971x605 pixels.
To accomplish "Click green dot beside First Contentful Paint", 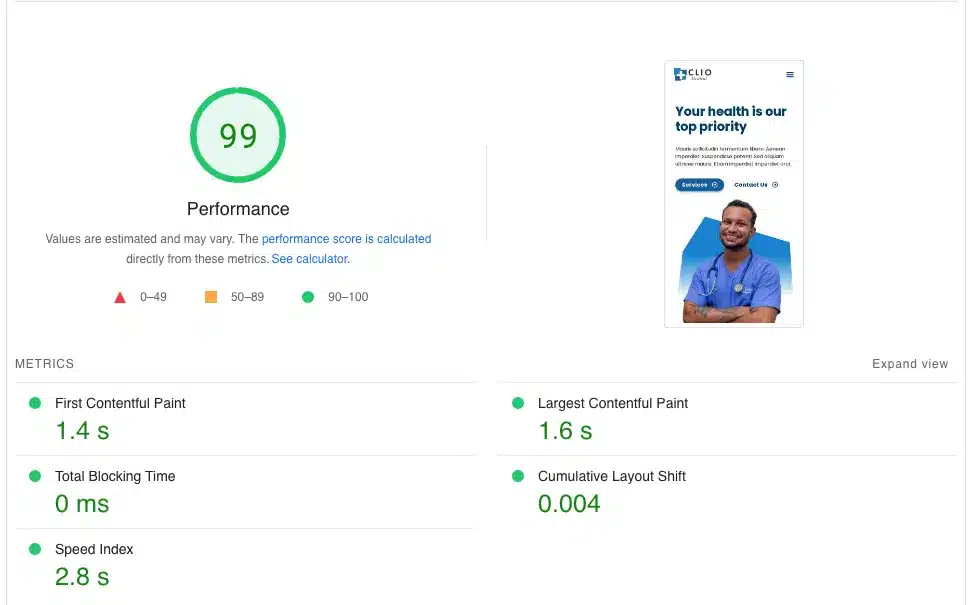I will [x=35, y=403].
